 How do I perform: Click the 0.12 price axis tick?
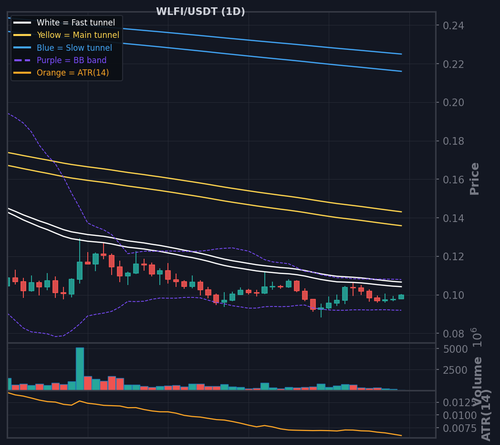[453, 257]
